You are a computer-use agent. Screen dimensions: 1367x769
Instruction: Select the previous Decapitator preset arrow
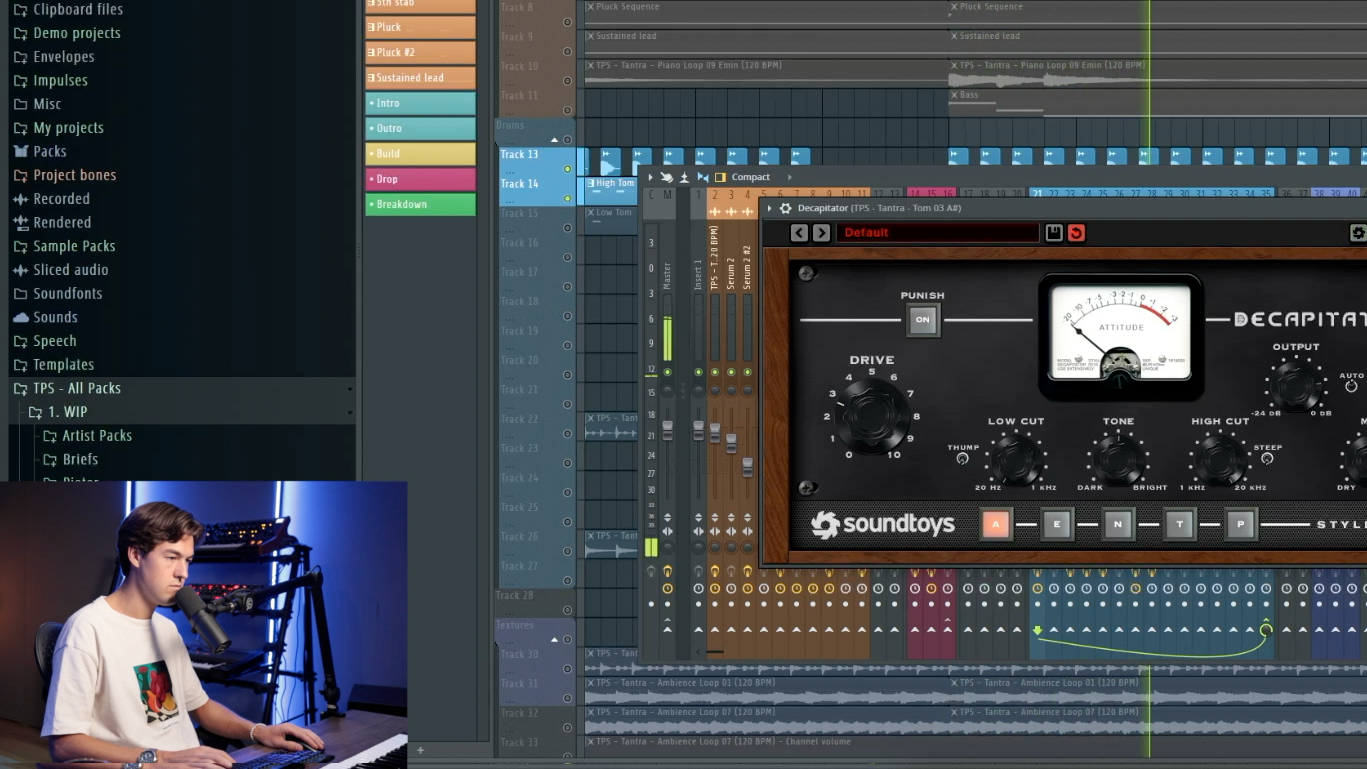(799, 233)
